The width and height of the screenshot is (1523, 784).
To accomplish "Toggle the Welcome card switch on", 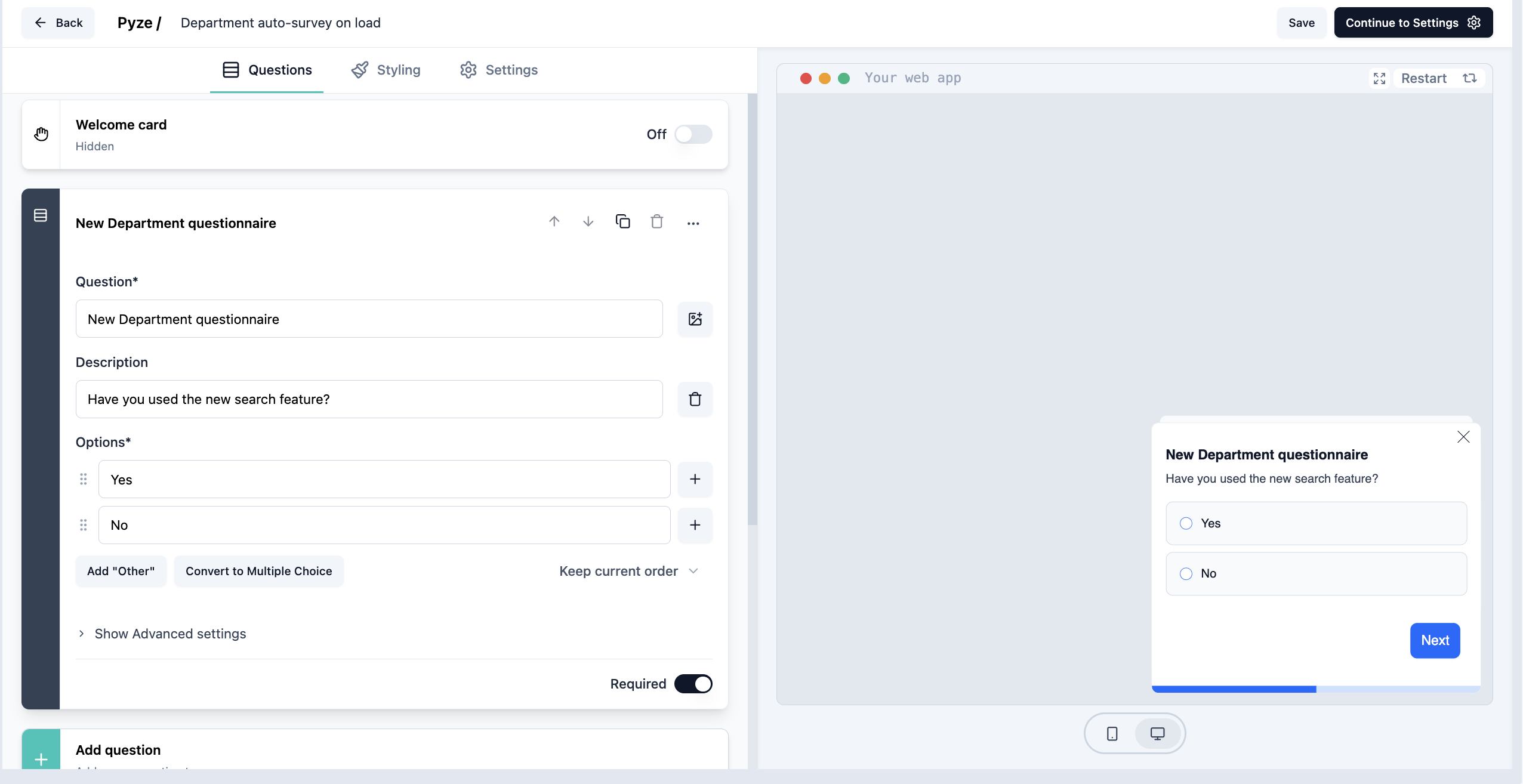I will 693,134.
